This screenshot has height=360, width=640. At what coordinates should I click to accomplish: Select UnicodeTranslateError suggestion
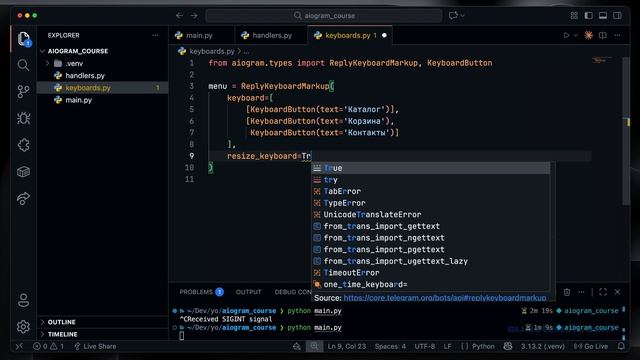click(431, 215)
